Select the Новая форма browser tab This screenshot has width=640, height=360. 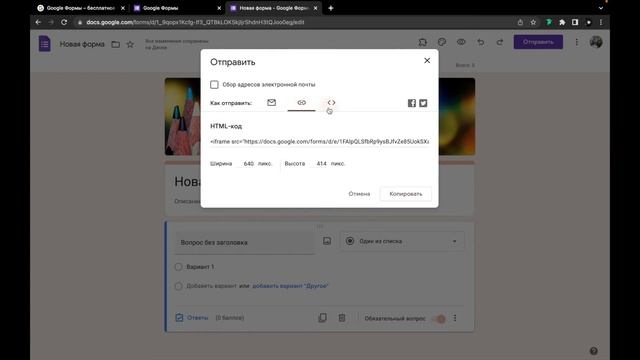[x=273, y=8]
